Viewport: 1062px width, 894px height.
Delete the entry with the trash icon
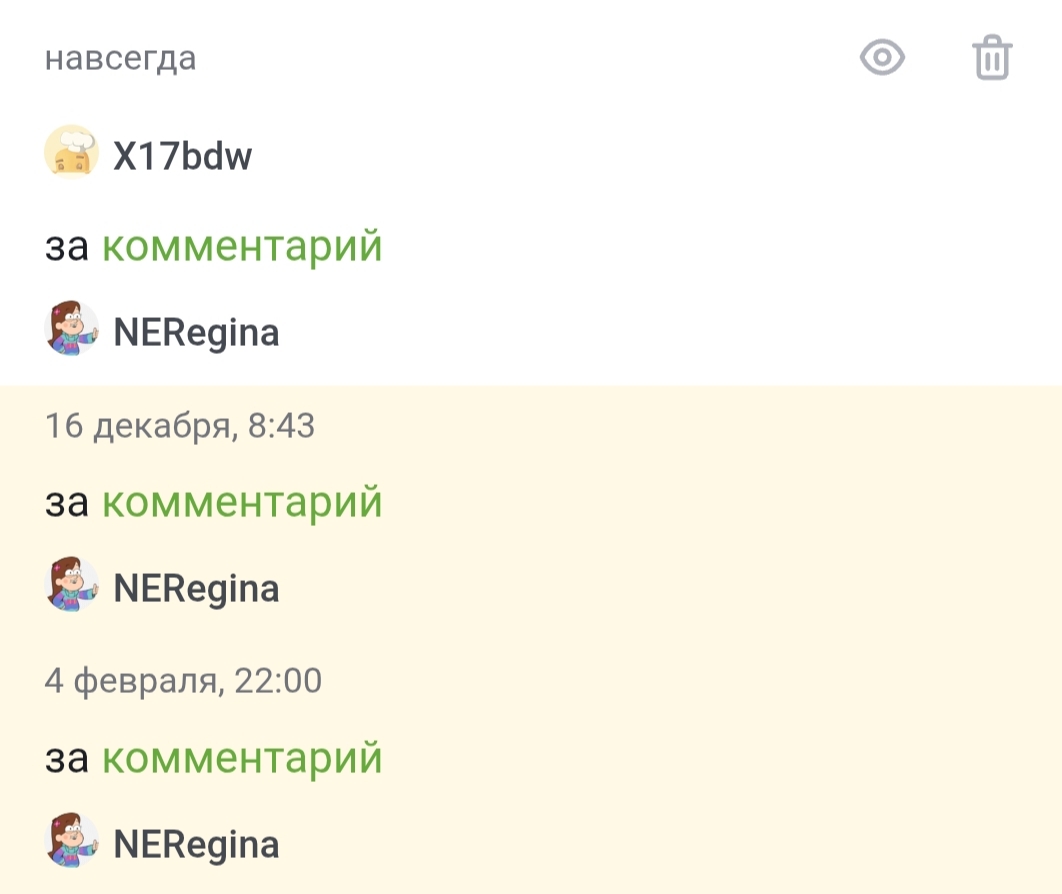point(992,57)
